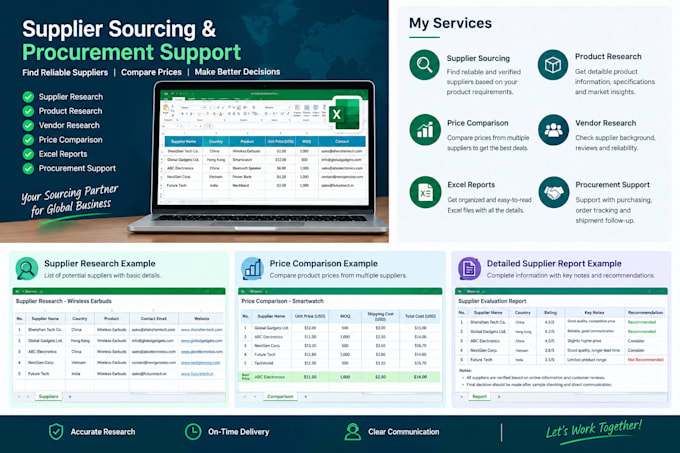Image resolution: width=680 pixels, height=453 pixels.
Task: Click the 'Procurement Support' green headline
Action: (131, 52)
